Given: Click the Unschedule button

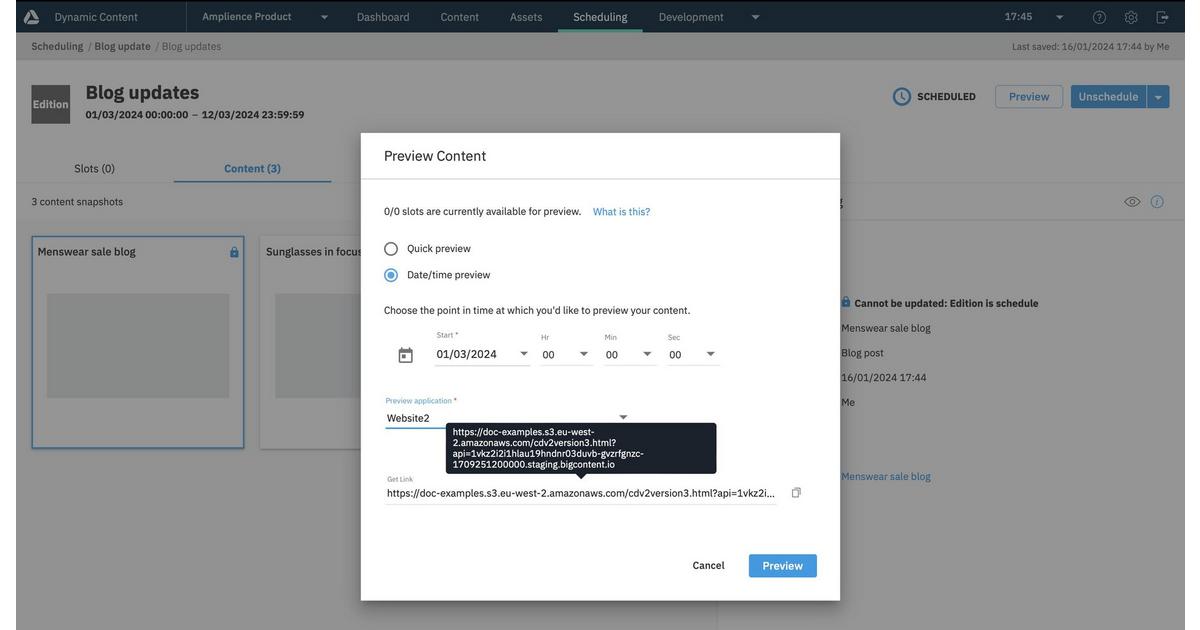Looking at the screenshot, I should (x=1108, y=97).
